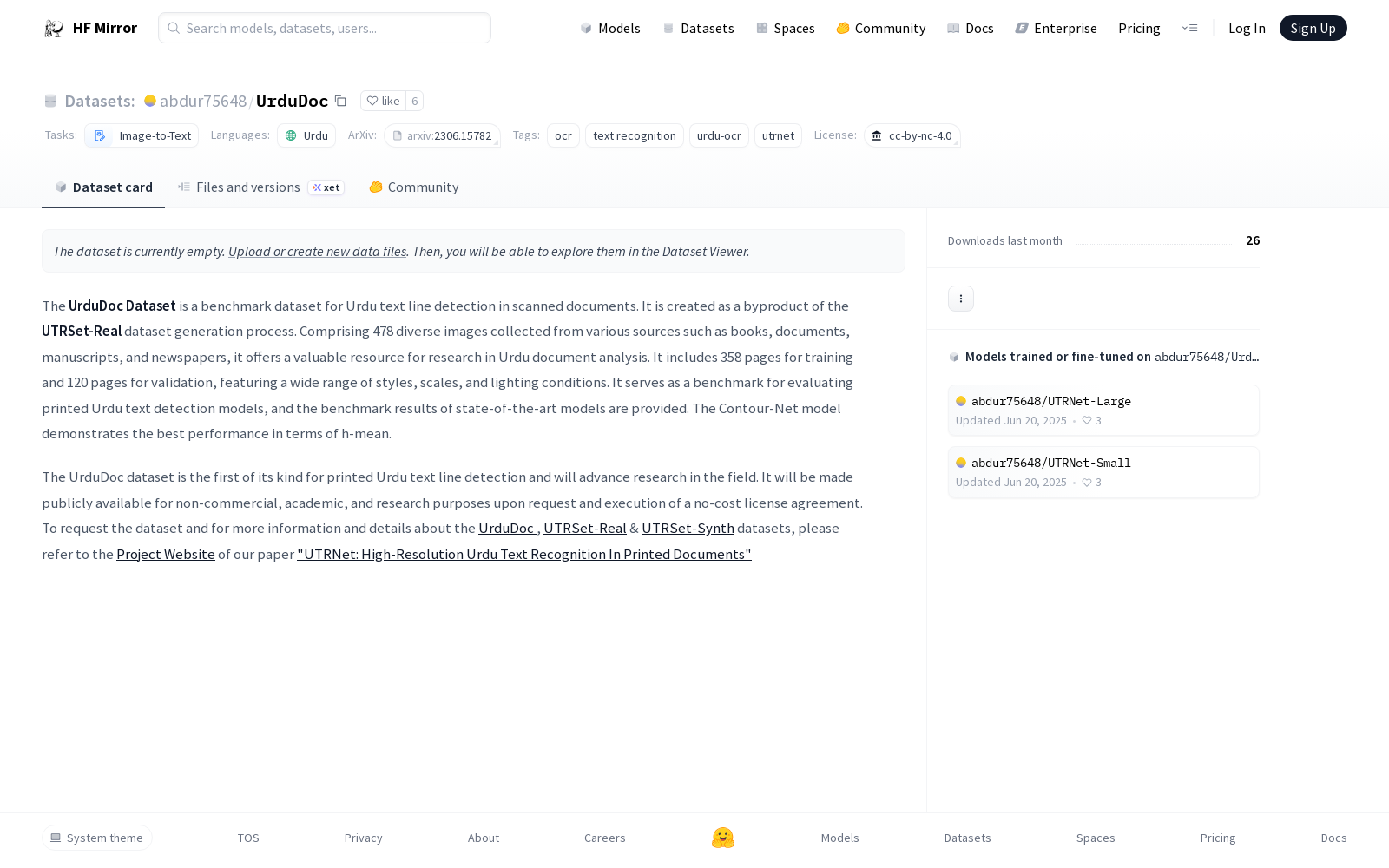This screenshot has width=1389, height=868.
Task: Click the Privacy footer link
Action: (364, 838)
